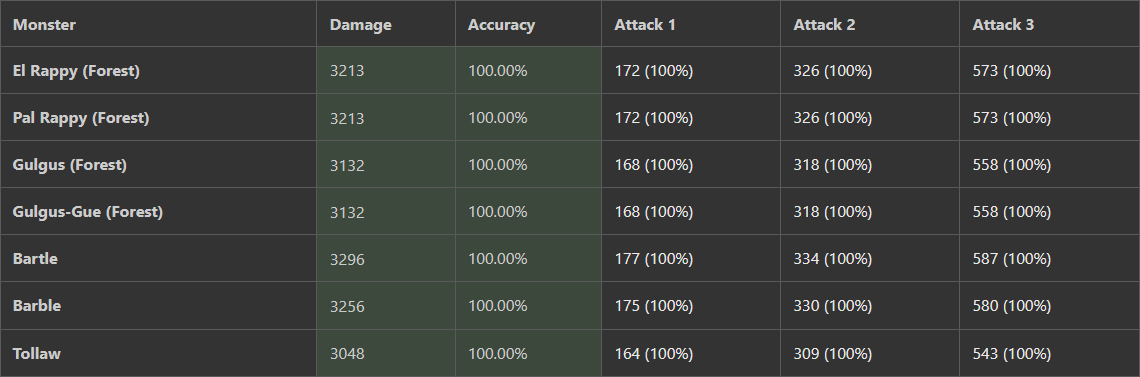Viewport: 1140px width, 377px height.
Task: Click the Barble monster name
Action: (37, 306)
